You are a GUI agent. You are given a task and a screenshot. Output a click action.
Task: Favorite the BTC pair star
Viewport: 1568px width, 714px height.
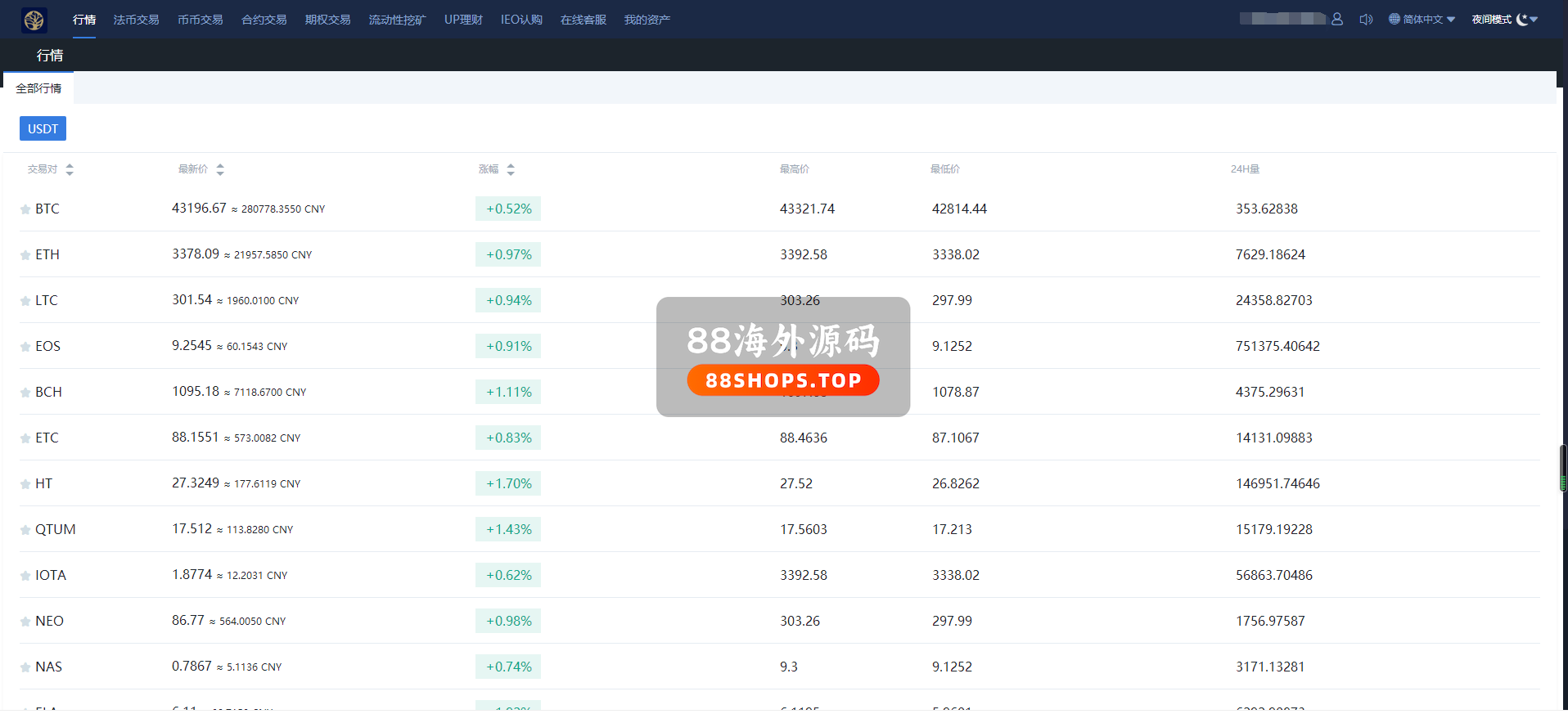25,209
